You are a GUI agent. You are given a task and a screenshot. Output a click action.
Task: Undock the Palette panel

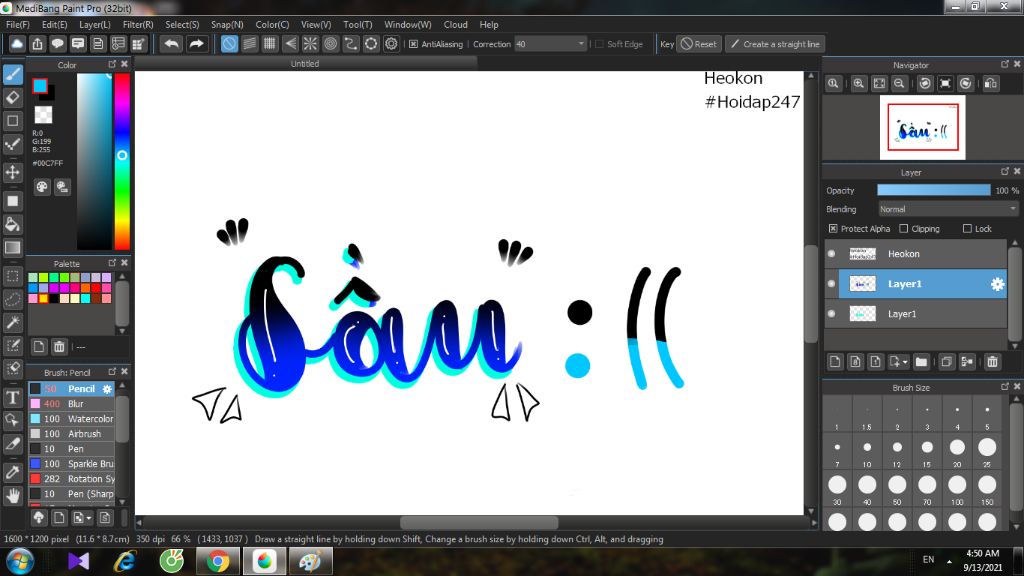click(x=112, y=263)
